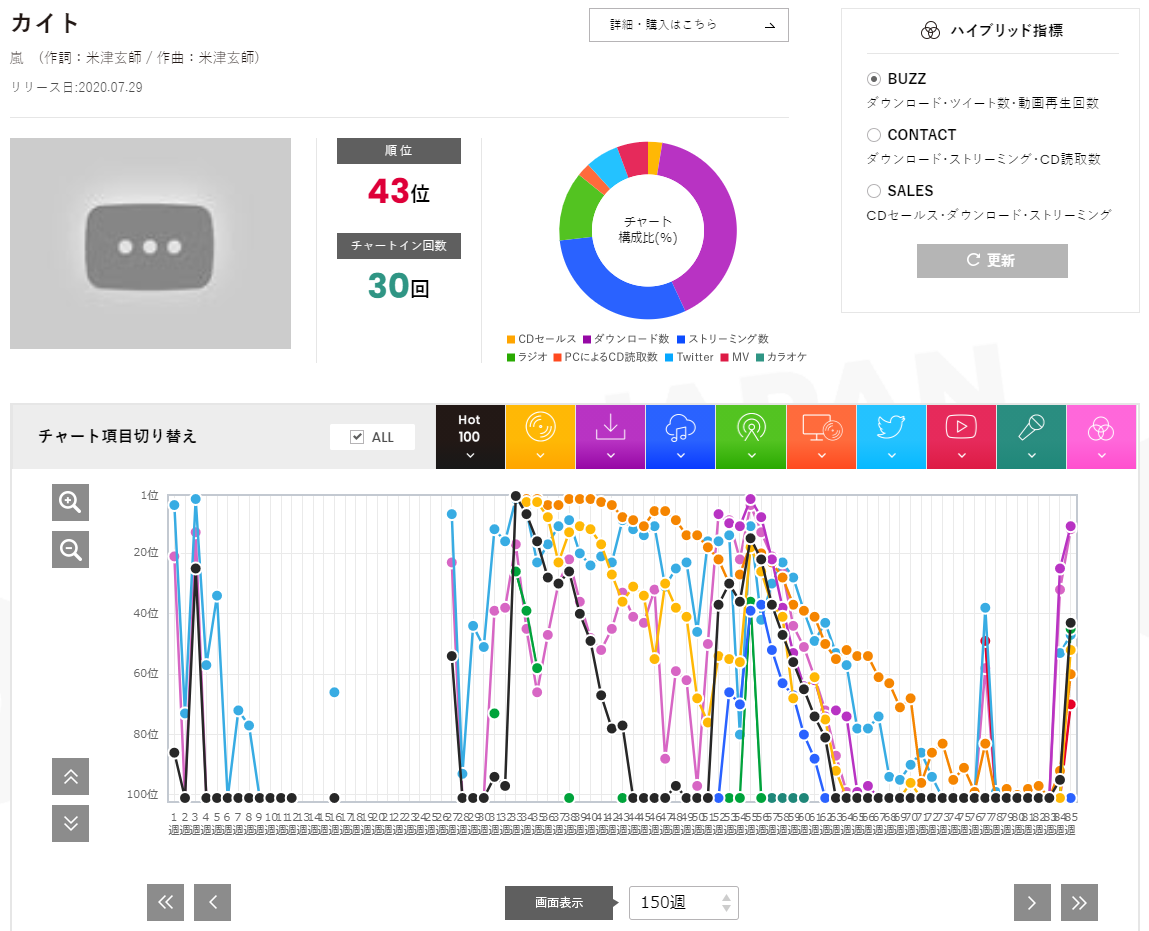Play the video thumbnail placeholder
This screenshot has height=931, width=1149.
[150, 243]
